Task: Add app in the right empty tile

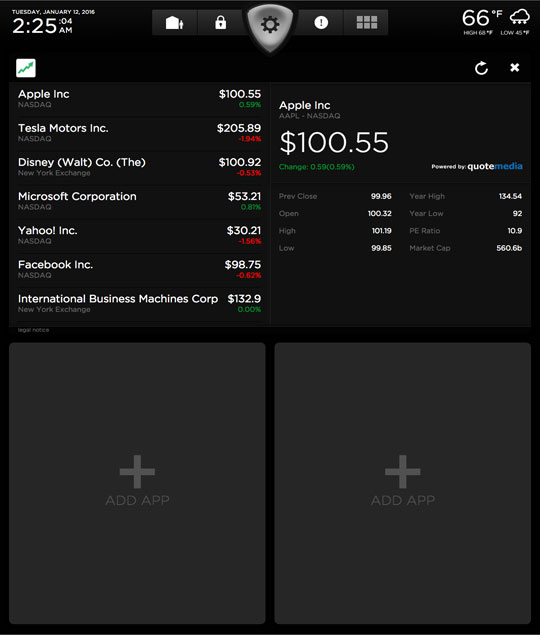Action: 403,483
